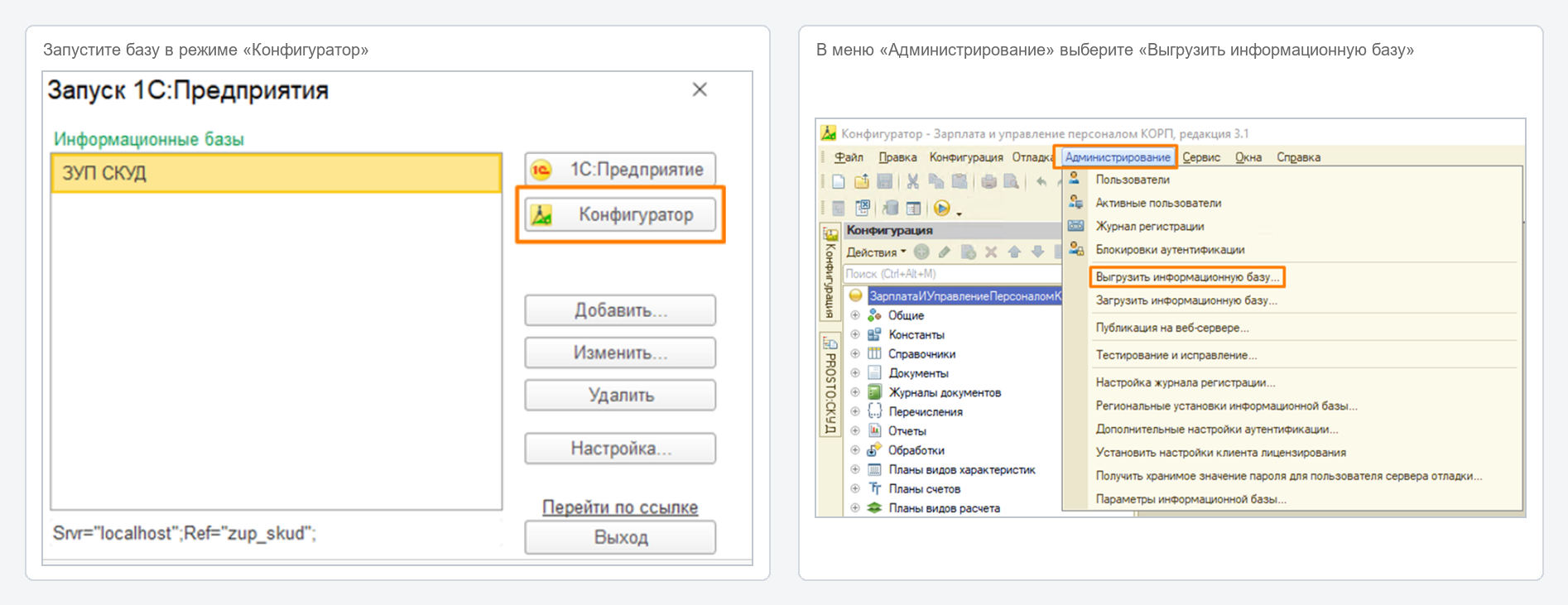1568x605 pixels.
Task: Click the Move down arrow icon in Configuration panel
Action: (x=1037, y=252)
